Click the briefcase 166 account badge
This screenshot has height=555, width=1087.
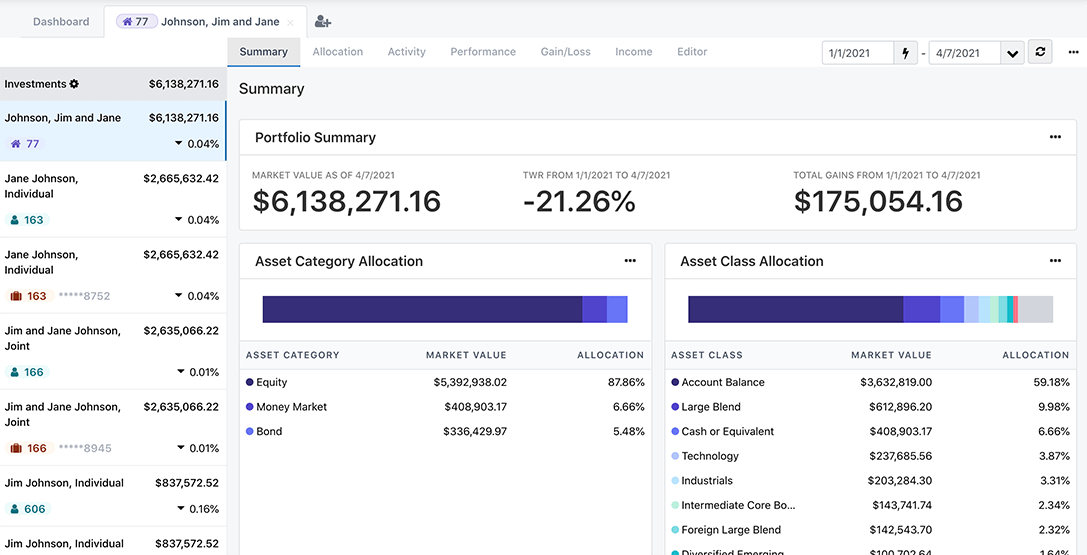(29, 448)
